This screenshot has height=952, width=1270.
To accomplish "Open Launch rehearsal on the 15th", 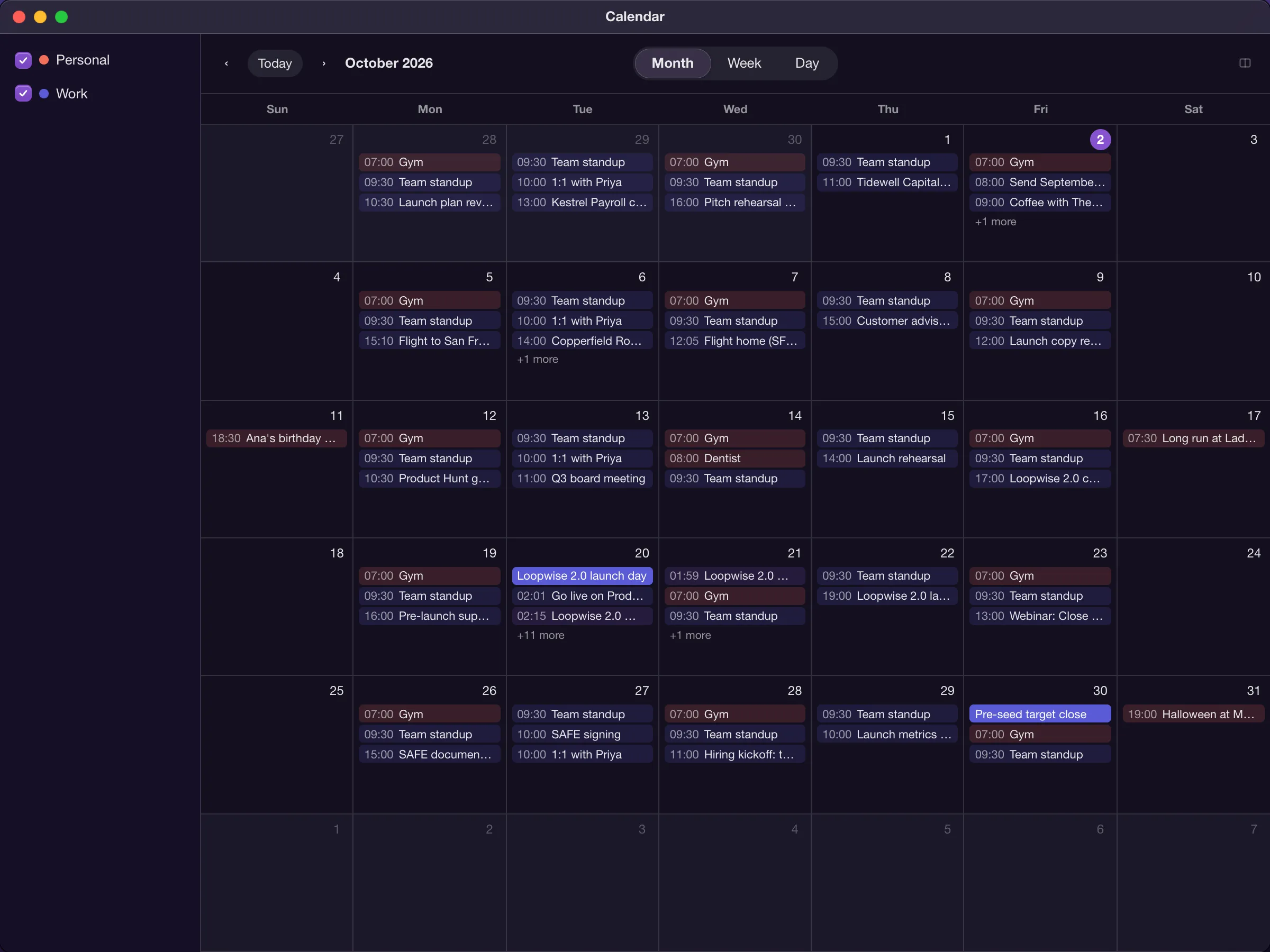I will (x=887, y=459).
